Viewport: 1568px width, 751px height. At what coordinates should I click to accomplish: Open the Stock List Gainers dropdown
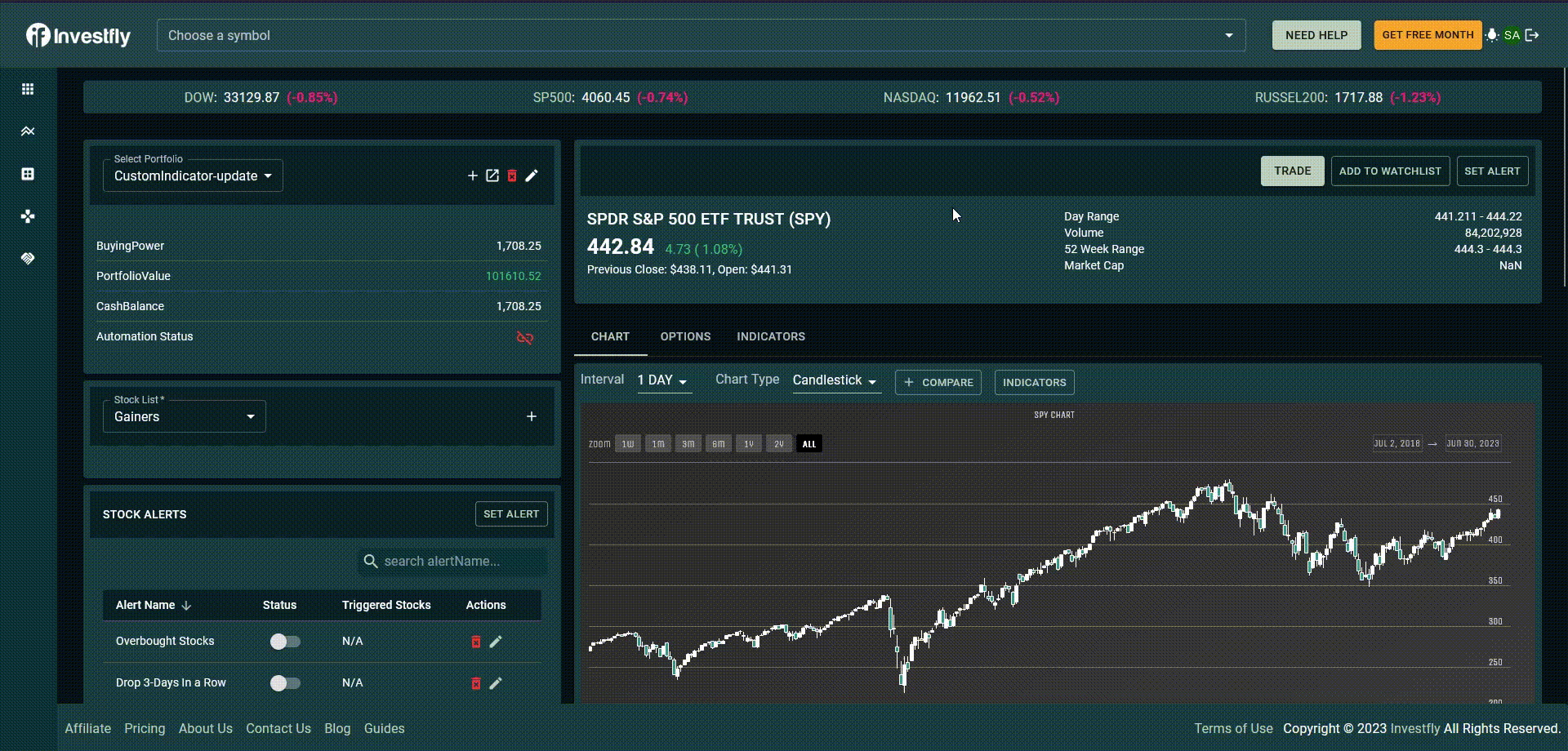point(185,416)
